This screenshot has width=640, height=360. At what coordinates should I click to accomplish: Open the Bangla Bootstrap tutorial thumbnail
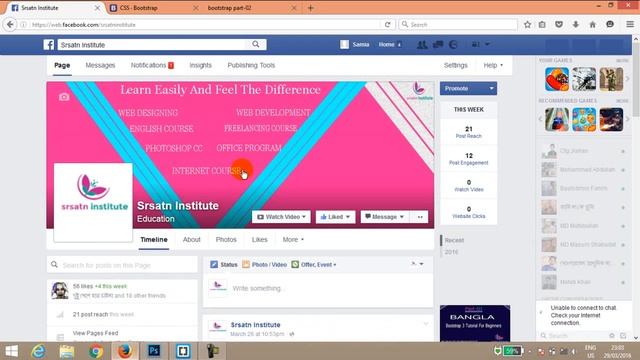[475, 323]
